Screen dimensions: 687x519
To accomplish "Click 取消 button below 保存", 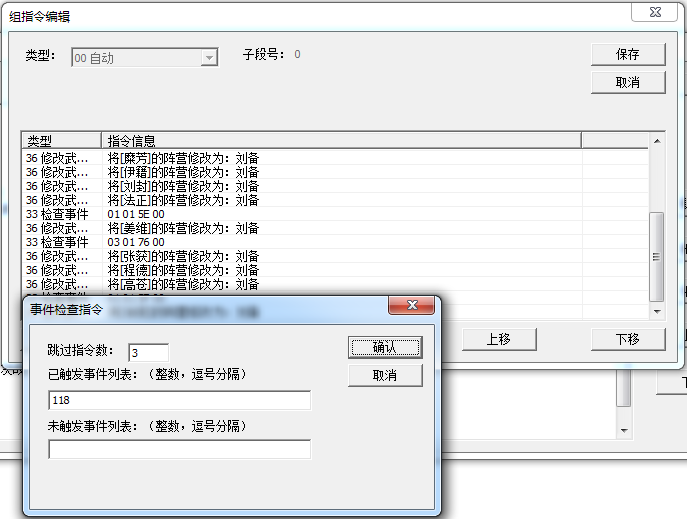I will pyautogui.click(x=628, y=82).
